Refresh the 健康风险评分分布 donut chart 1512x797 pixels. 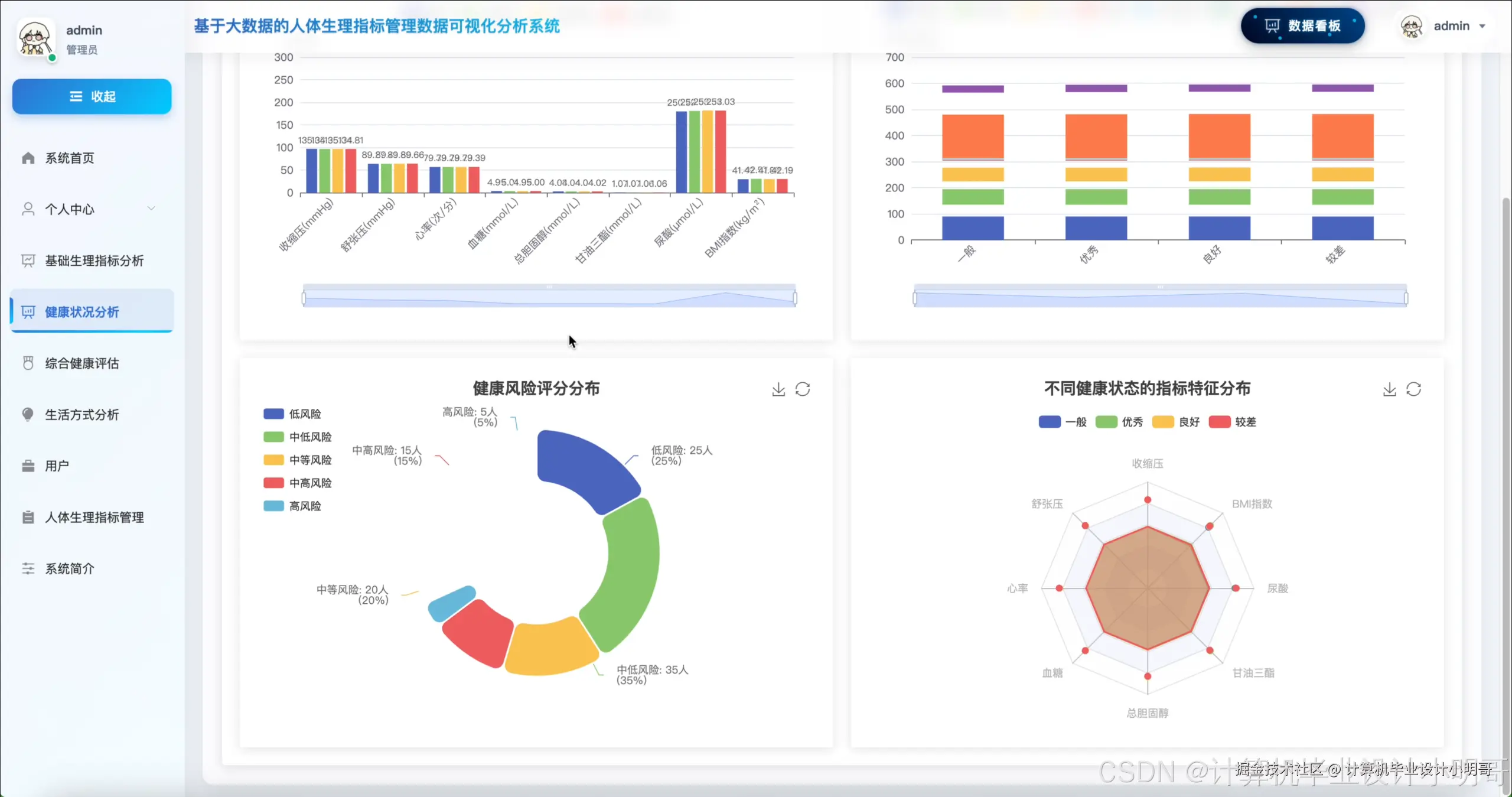pyautogui.click(x=803, y=389)
